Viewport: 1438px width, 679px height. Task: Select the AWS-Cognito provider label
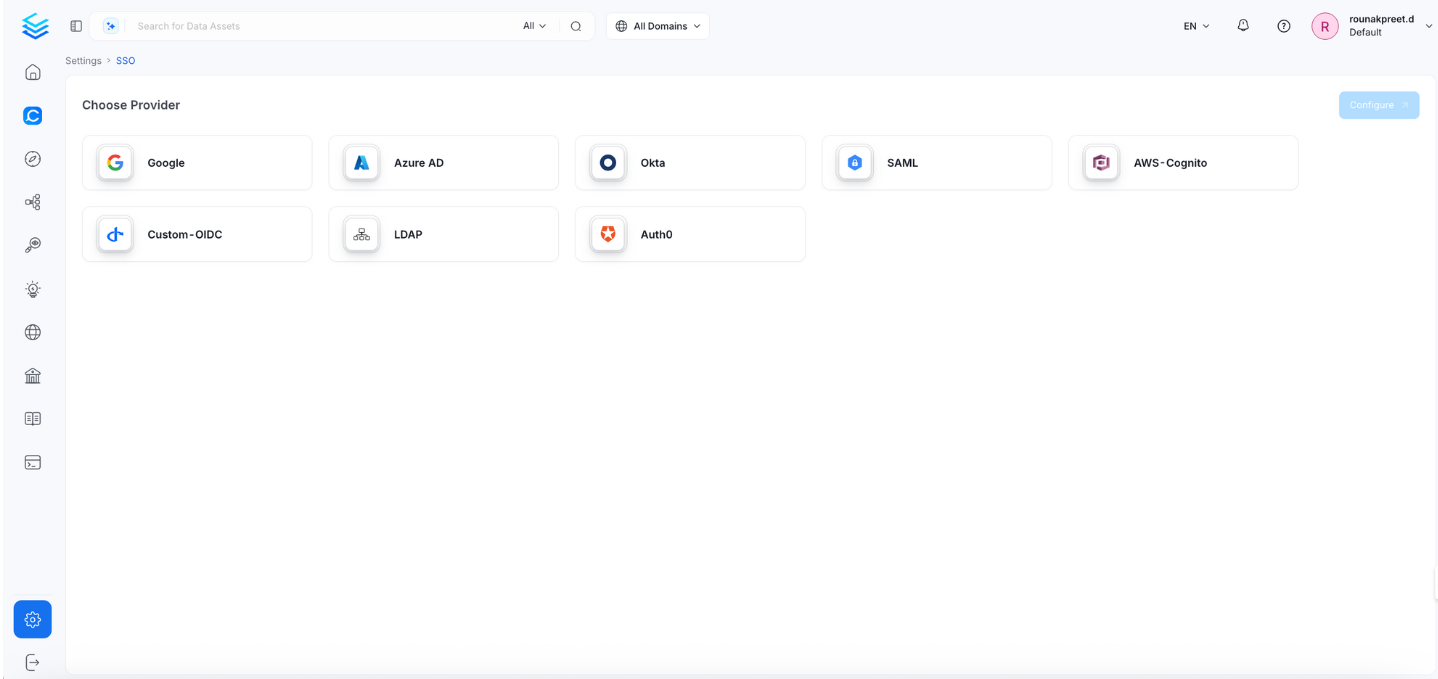pos(1170,163)
